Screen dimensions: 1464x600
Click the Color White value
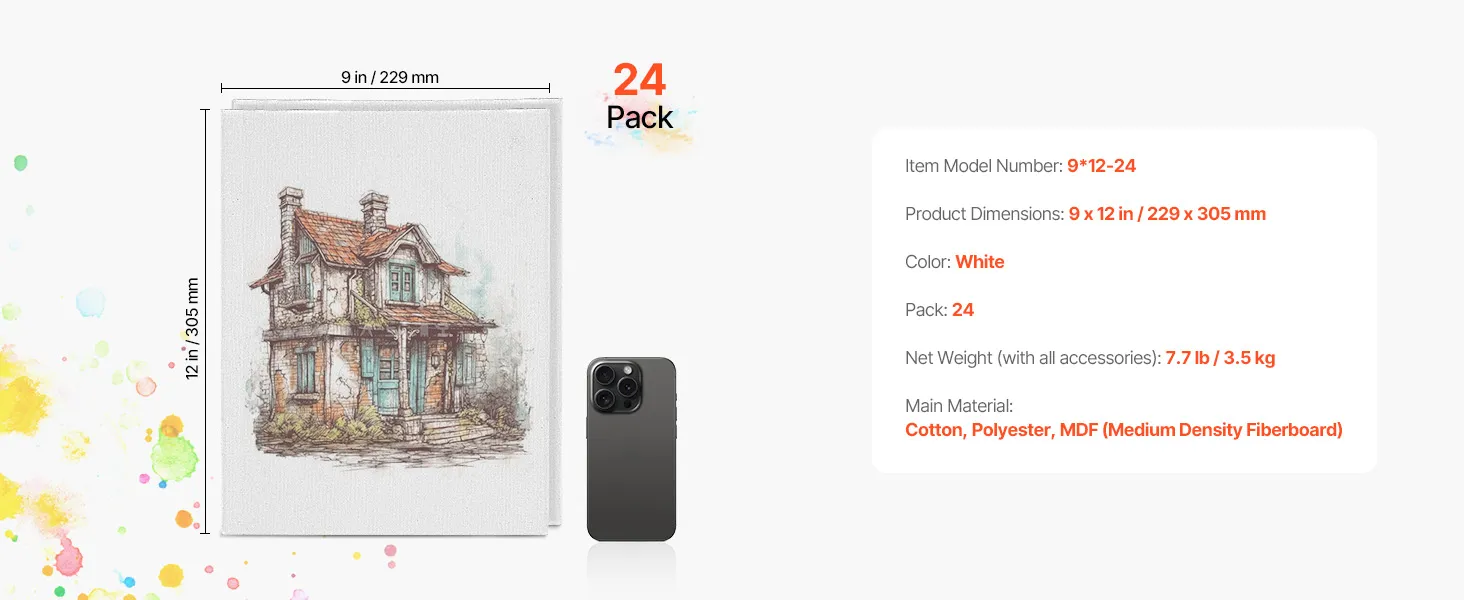click(x=979, y=262)
